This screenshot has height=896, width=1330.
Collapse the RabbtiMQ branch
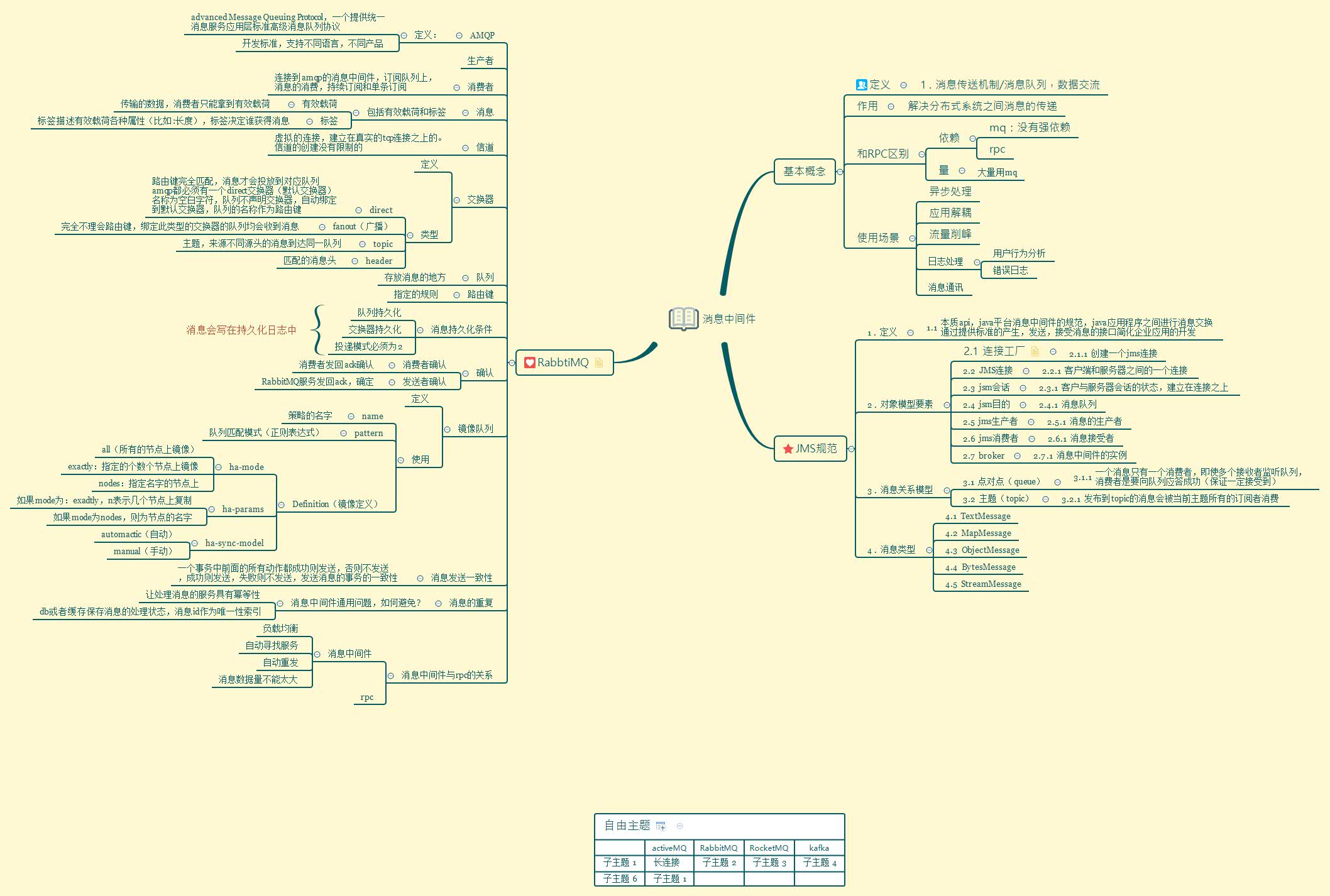click(x=512, y=363)
